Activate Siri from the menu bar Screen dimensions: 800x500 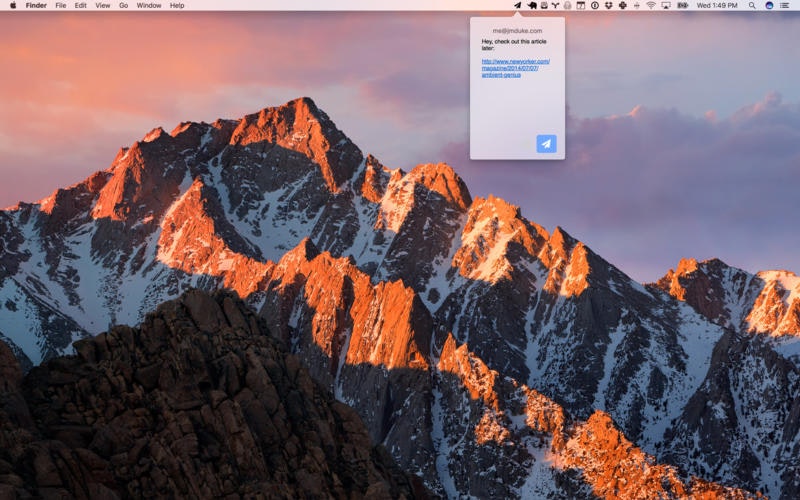(x=769, y=5)
